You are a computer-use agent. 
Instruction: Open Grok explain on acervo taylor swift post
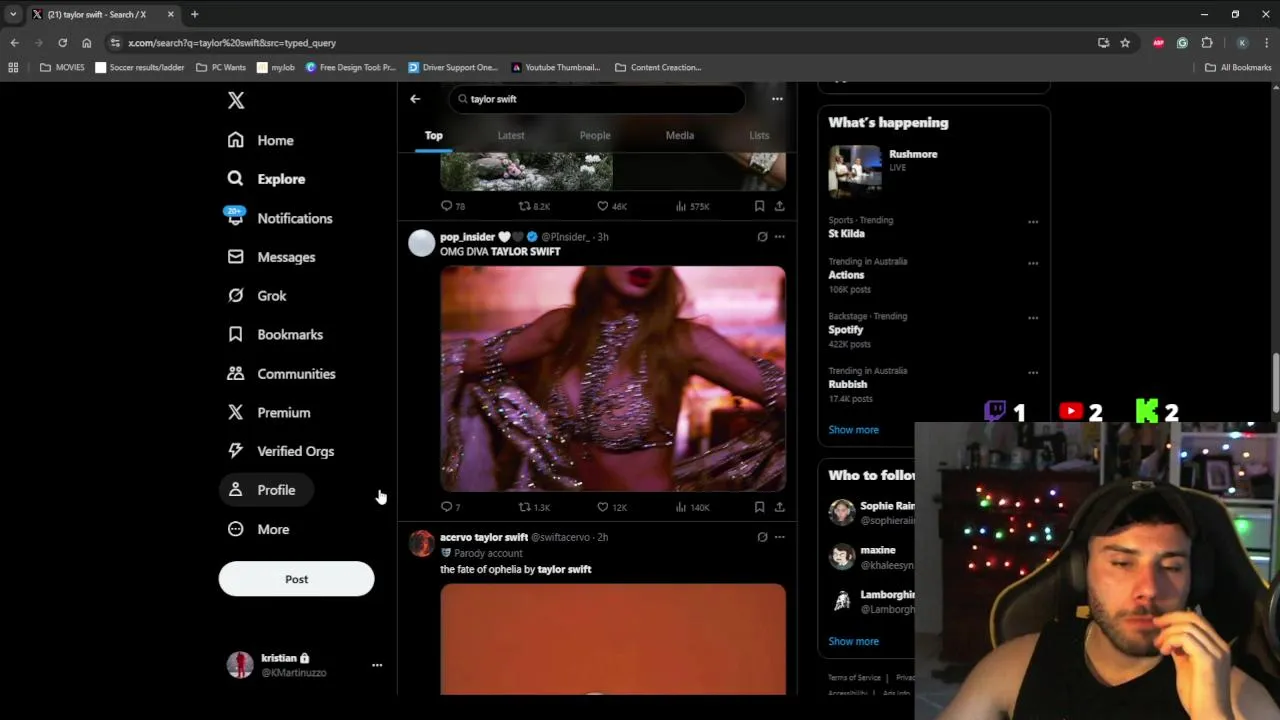pyautogui.click(x=762, y=537)
